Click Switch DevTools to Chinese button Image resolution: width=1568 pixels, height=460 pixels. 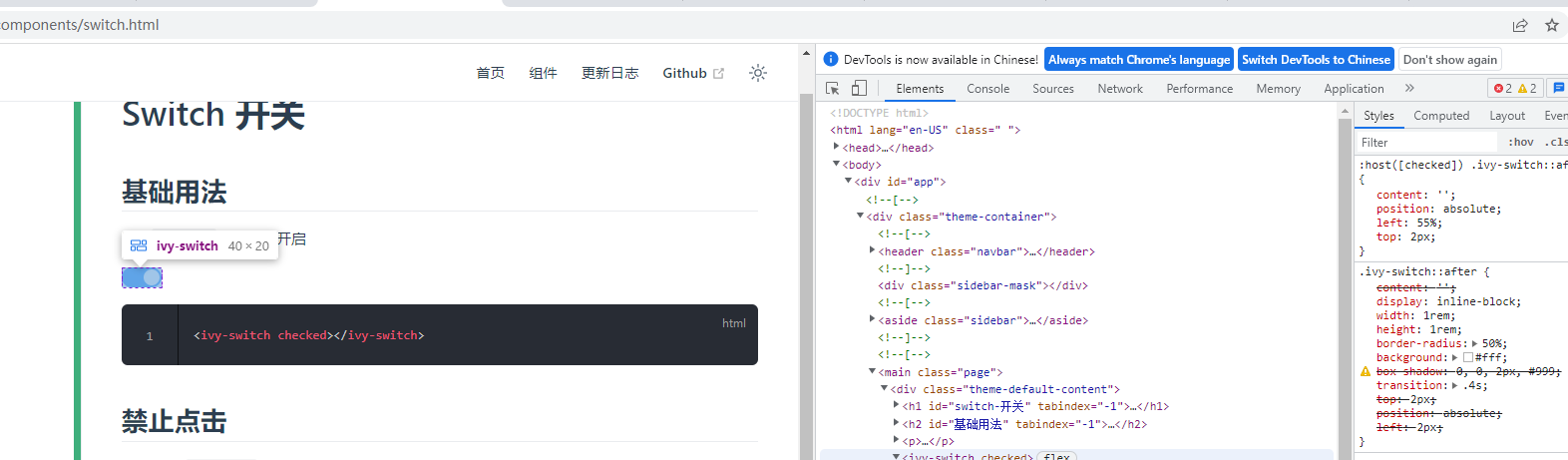click(1316, 60)
